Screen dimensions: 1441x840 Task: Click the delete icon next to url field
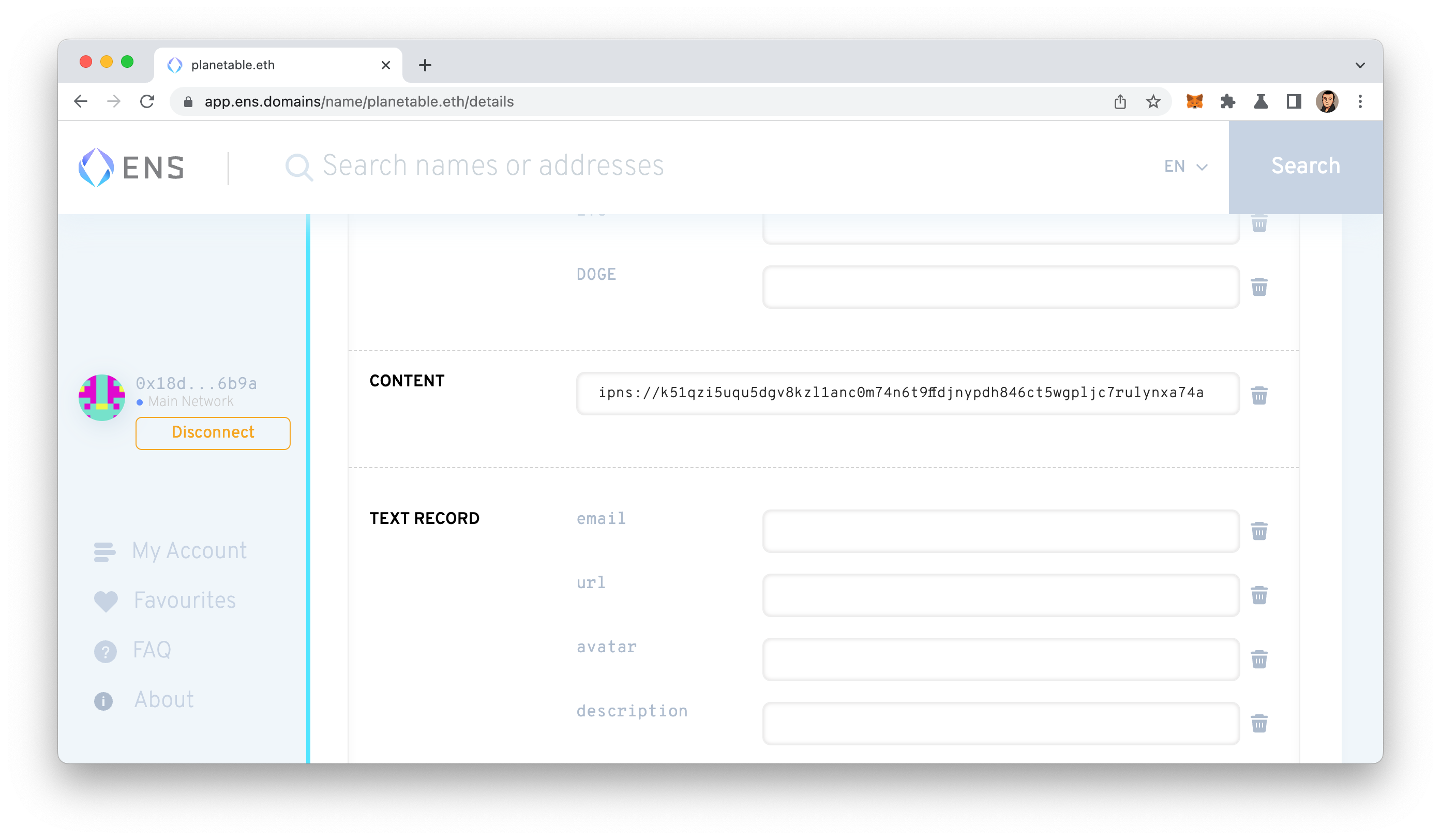(1259, 595)
